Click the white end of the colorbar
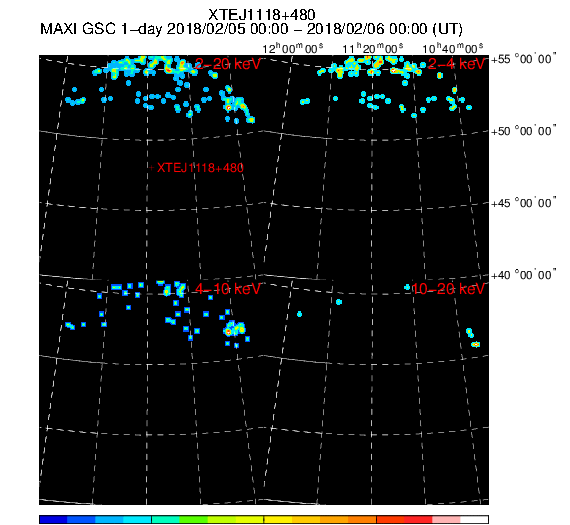The width and height of the screenshot is (570, 525). 474,519
